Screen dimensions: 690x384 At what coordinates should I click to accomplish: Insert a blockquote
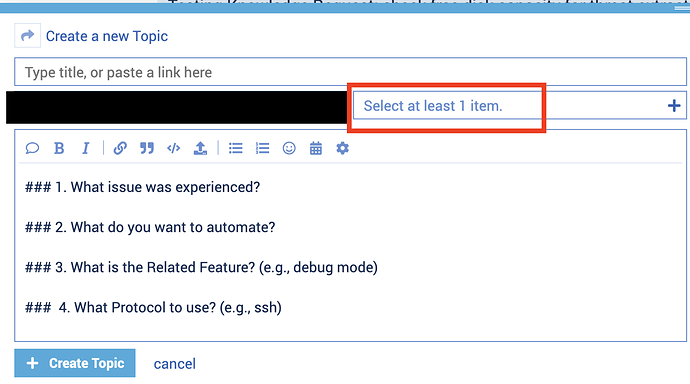[147, 148]
